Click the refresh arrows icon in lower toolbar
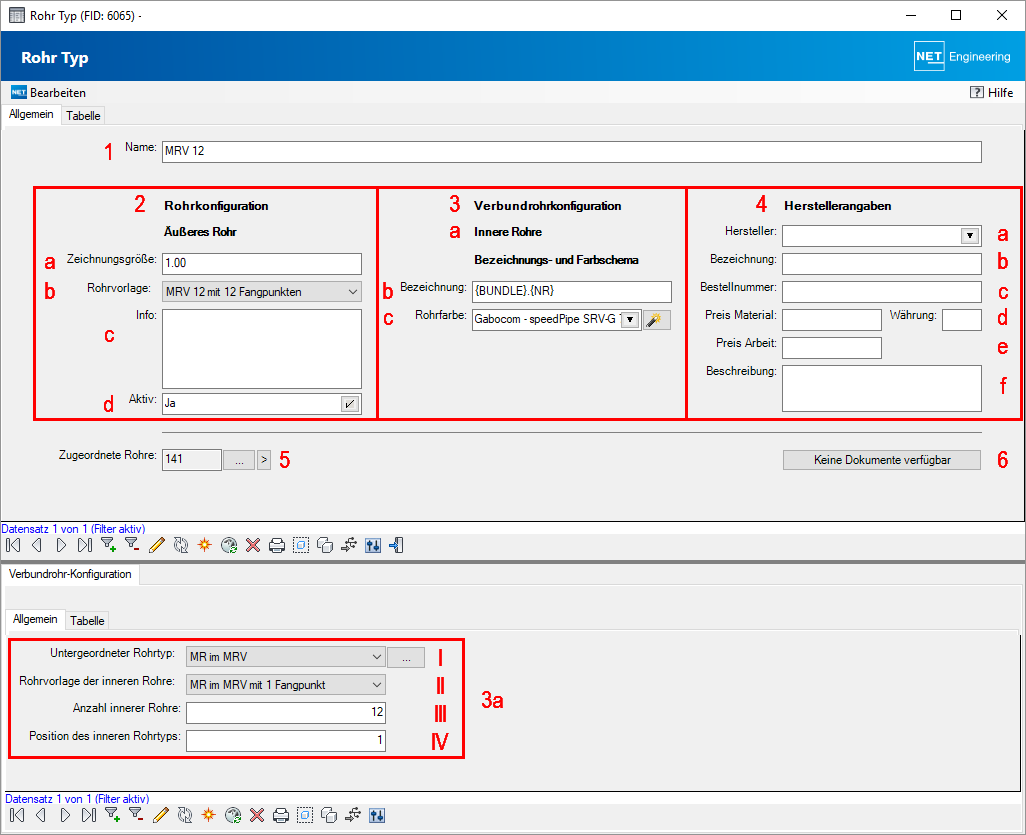Viewport: 1026px width, 835px height. coord(185,815)
